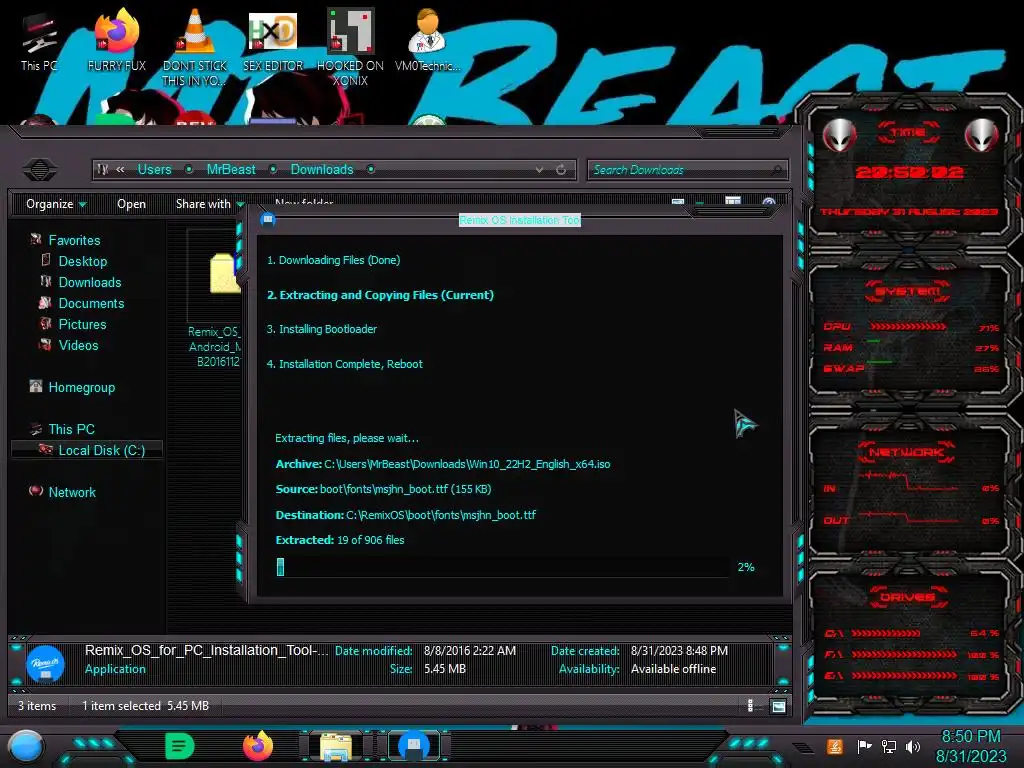
Task: Open SEX EDITOR HxD desktop shortcut
Action: click(x=273, y=40)
